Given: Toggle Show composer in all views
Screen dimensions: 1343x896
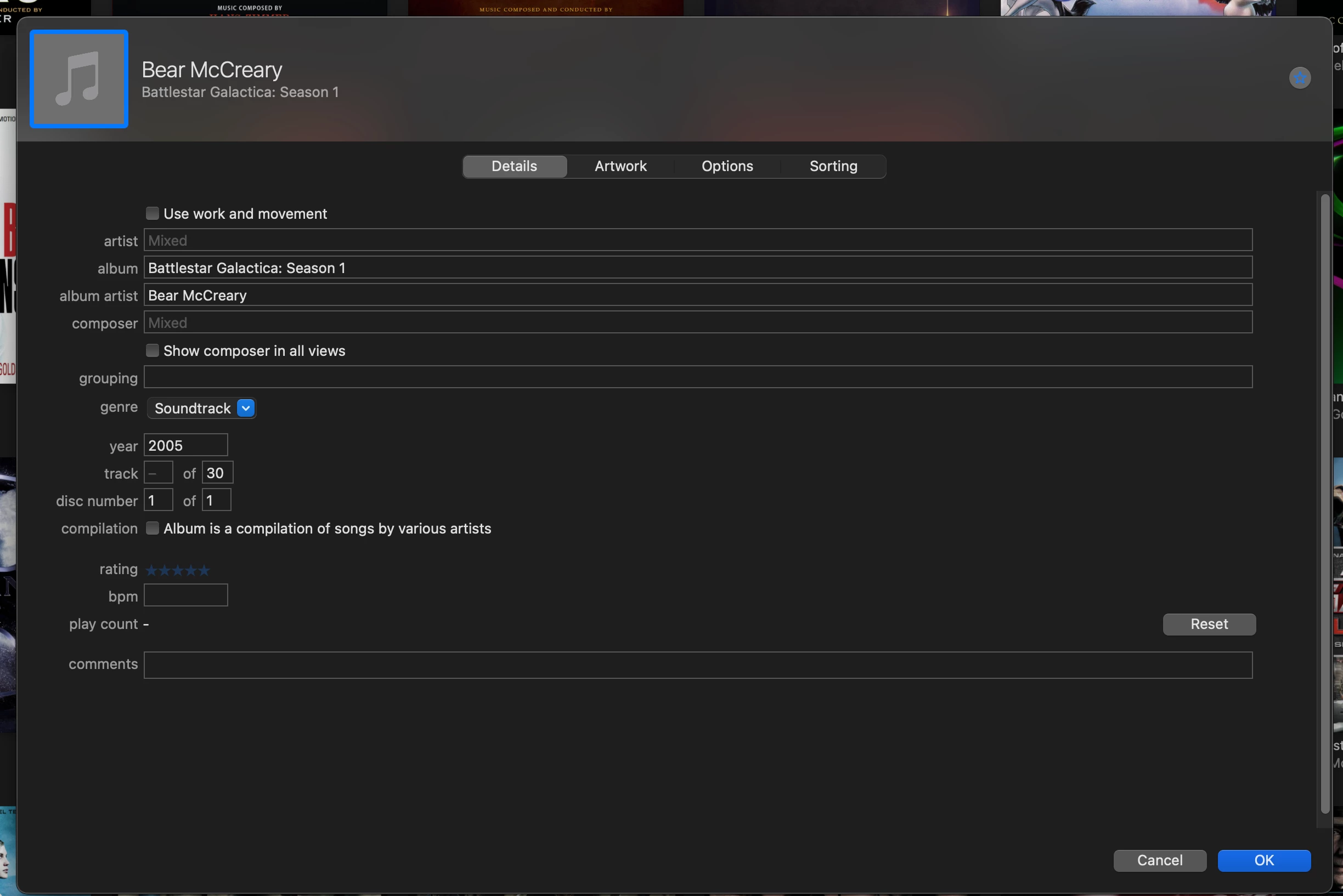Looking at the screenshot, I should 152,350.
